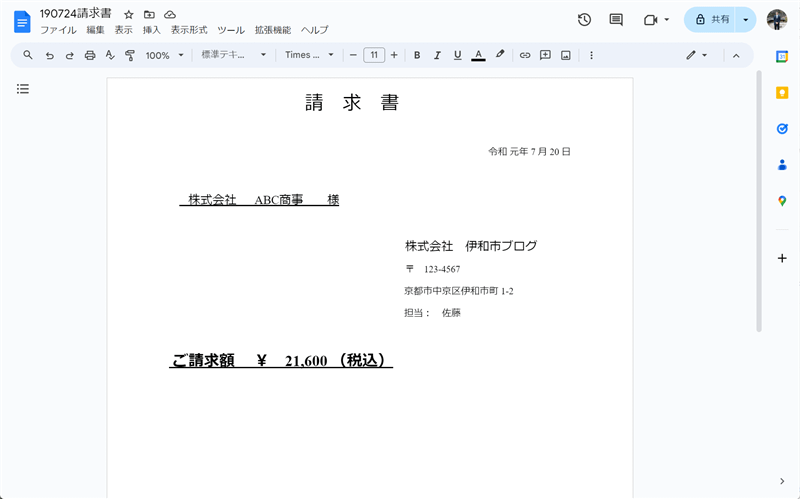The image size is (800, 499).
Task: Star the 190724請求書 document
Action: [x=129, y=15]
